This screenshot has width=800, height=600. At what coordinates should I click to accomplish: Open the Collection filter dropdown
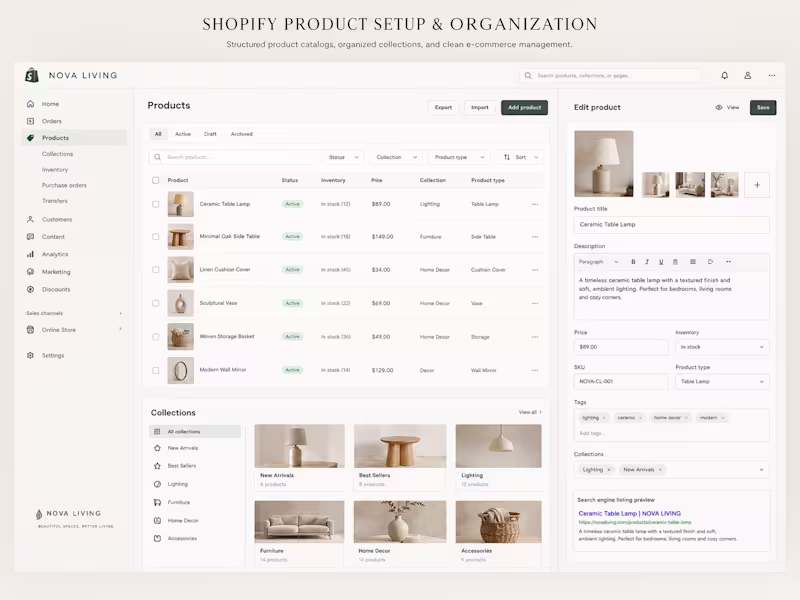pyautogui.click(x=396, y=157)
